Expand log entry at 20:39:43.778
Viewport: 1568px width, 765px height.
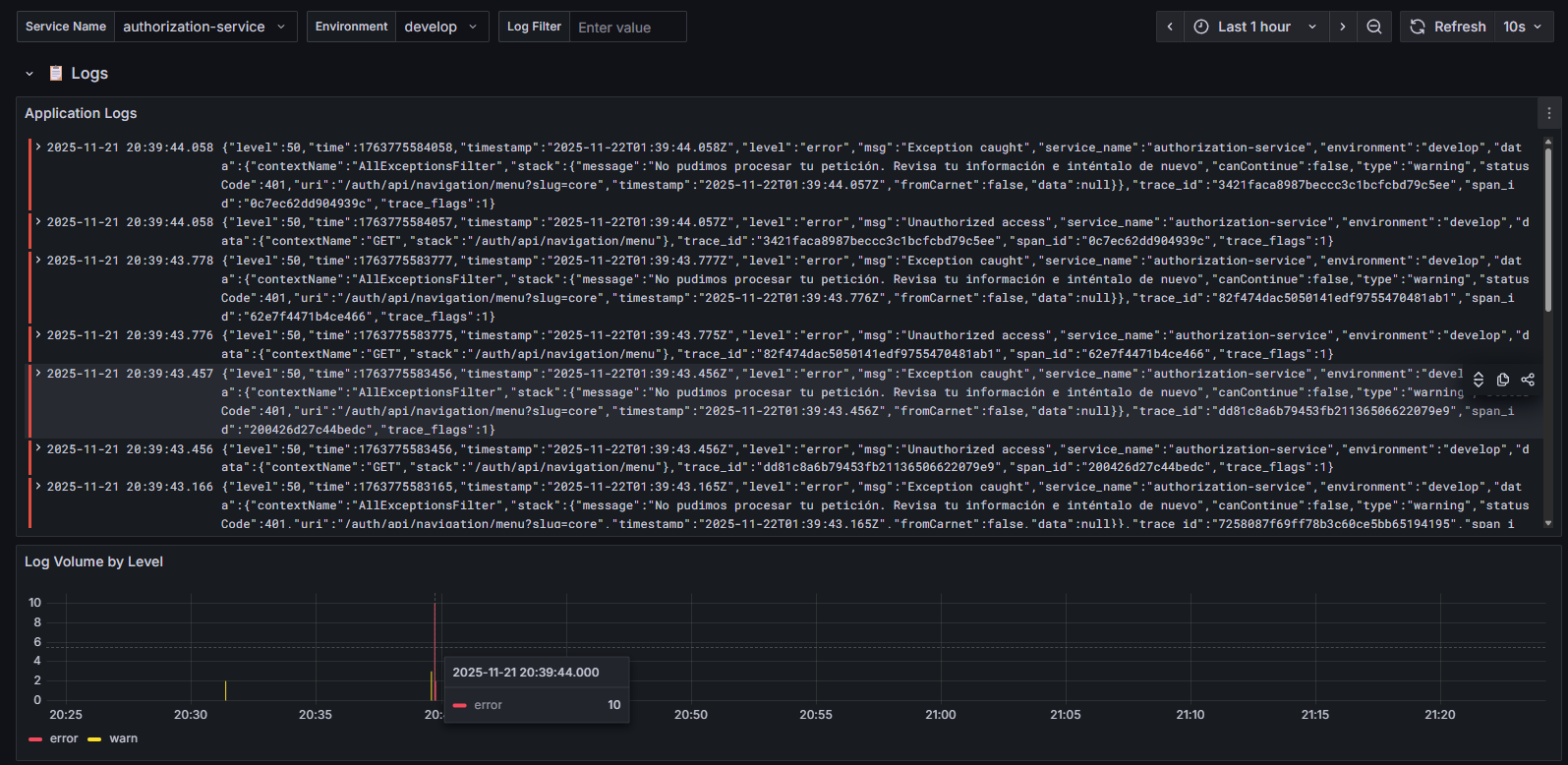click(x=38, y=260)
